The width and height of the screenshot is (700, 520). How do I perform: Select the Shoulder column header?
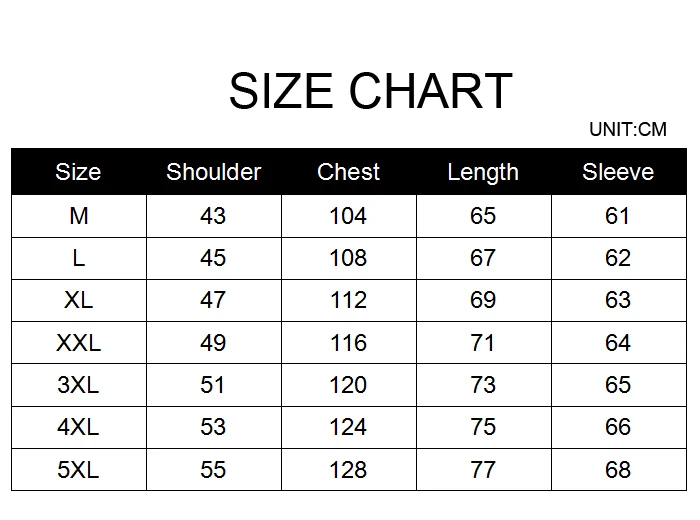pyautogui.click(x=213, y=172)
